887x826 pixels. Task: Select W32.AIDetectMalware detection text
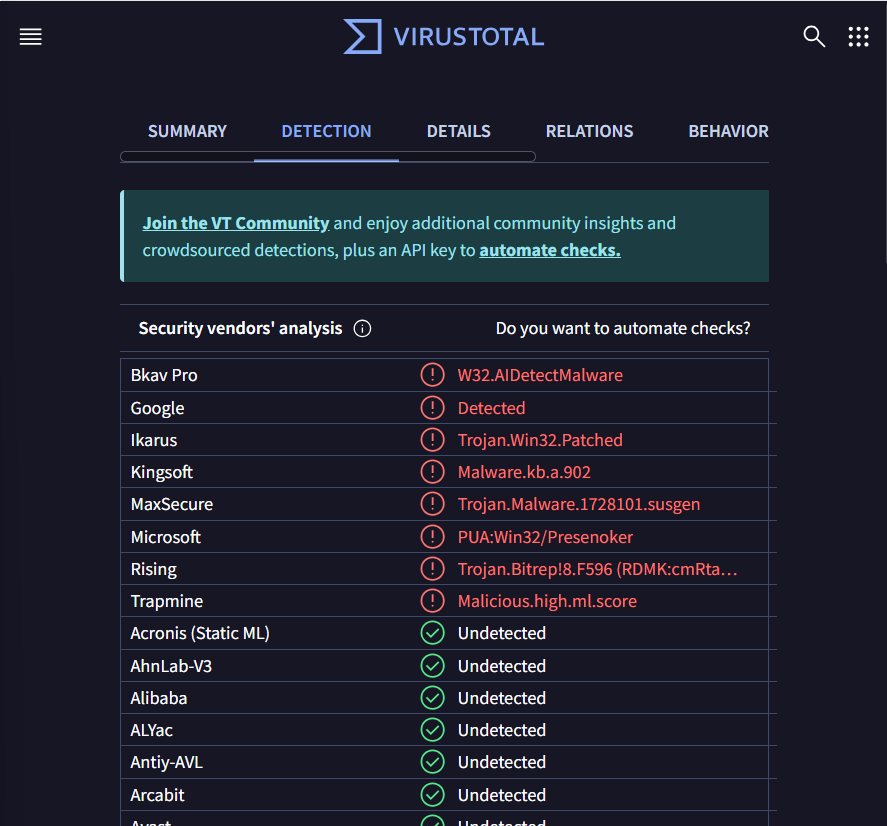coord(540,375)
